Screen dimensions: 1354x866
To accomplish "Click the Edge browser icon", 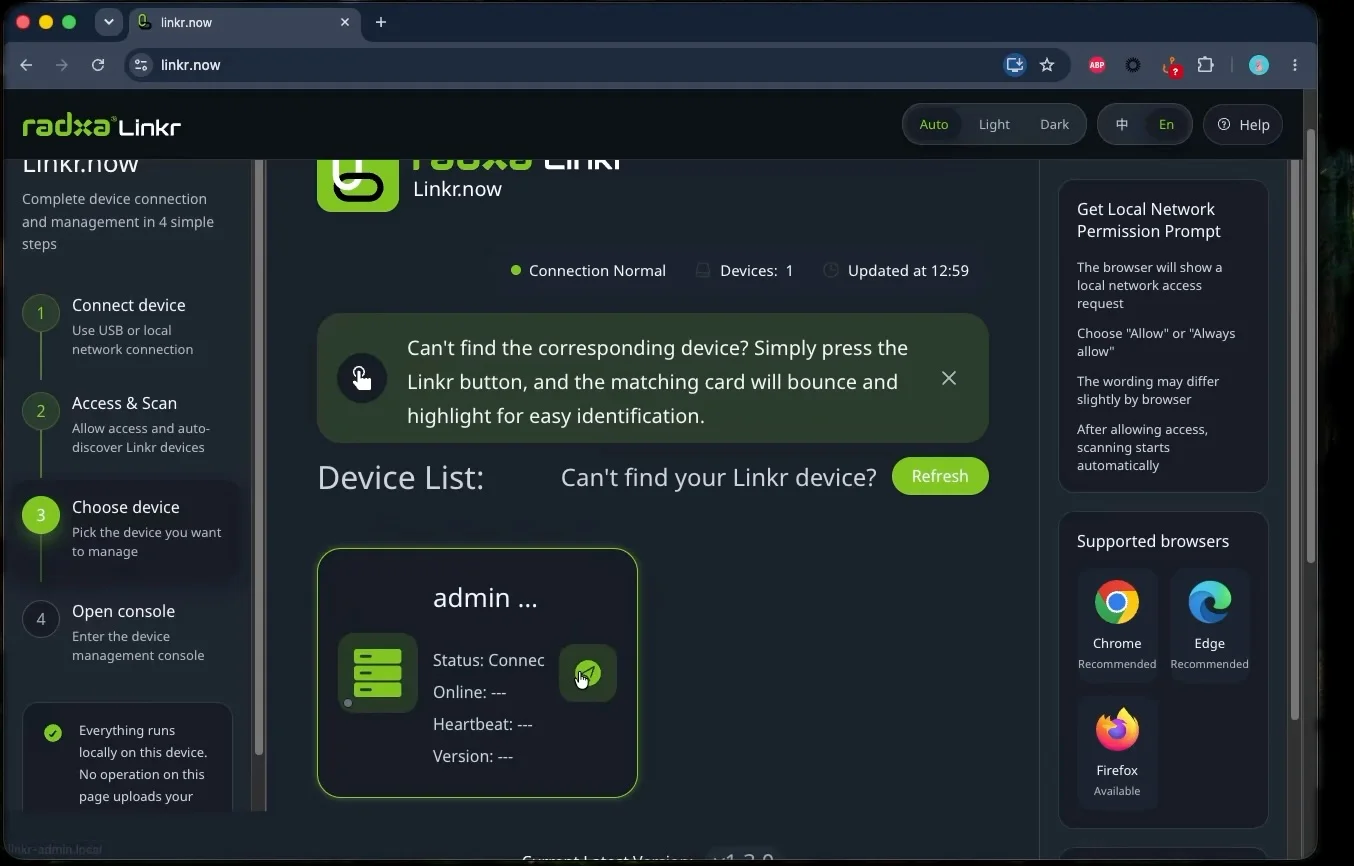I will pyautogui.click(x=1209, y=603).
